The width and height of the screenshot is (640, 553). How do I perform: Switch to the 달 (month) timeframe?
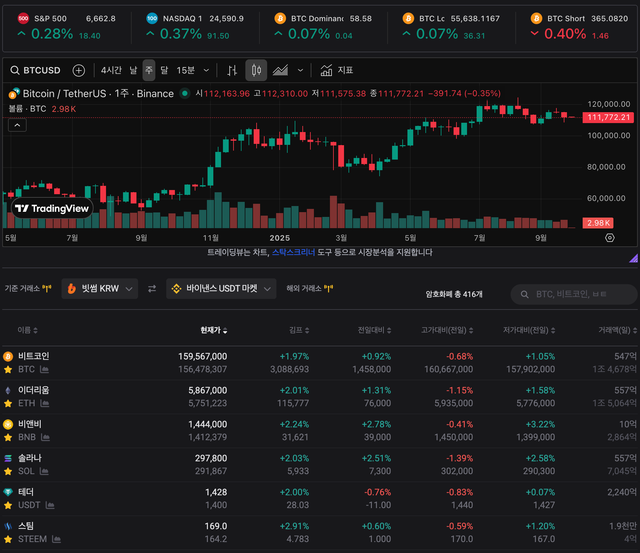(164, 71)
